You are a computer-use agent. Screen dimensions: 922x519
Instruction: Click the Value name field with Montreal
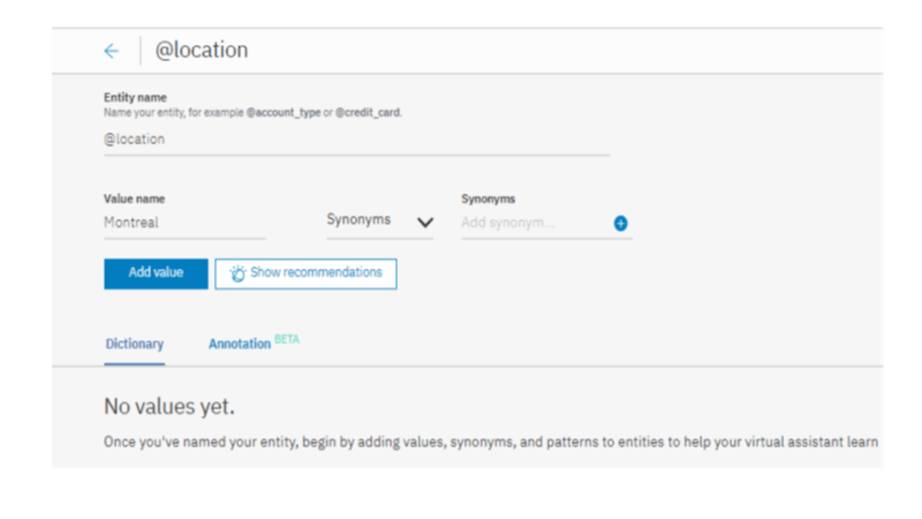click(x=184, y=223)
